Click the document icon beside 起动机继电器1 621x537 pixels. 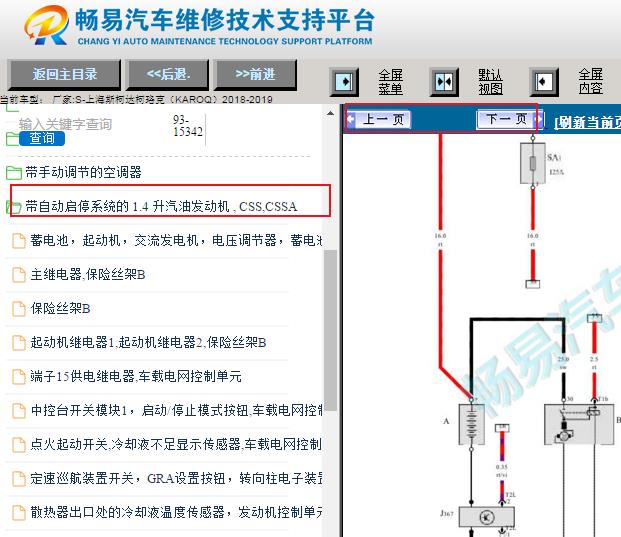19,343
